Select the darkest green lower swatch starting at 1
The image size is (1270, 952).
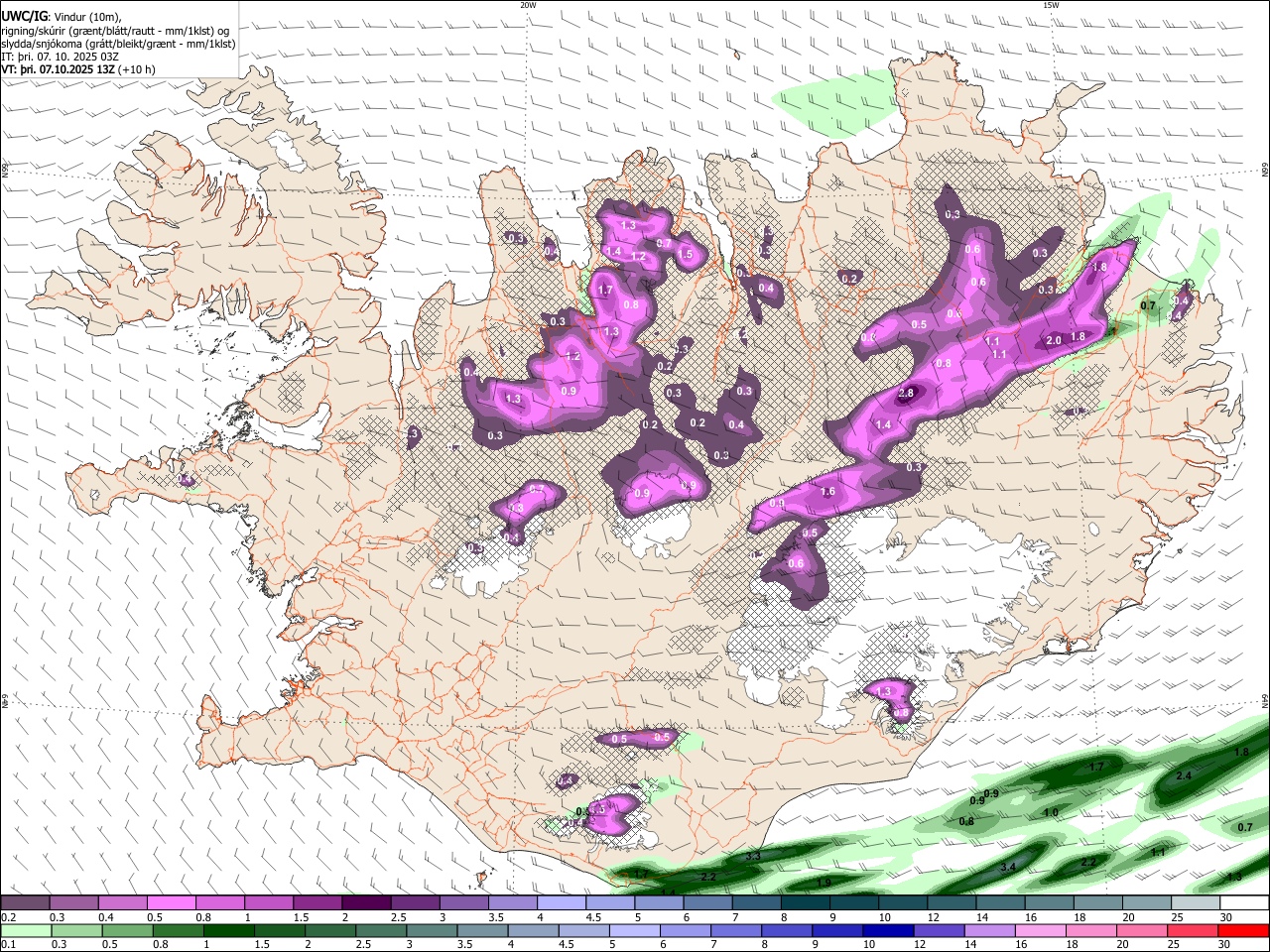click(228, 930)
